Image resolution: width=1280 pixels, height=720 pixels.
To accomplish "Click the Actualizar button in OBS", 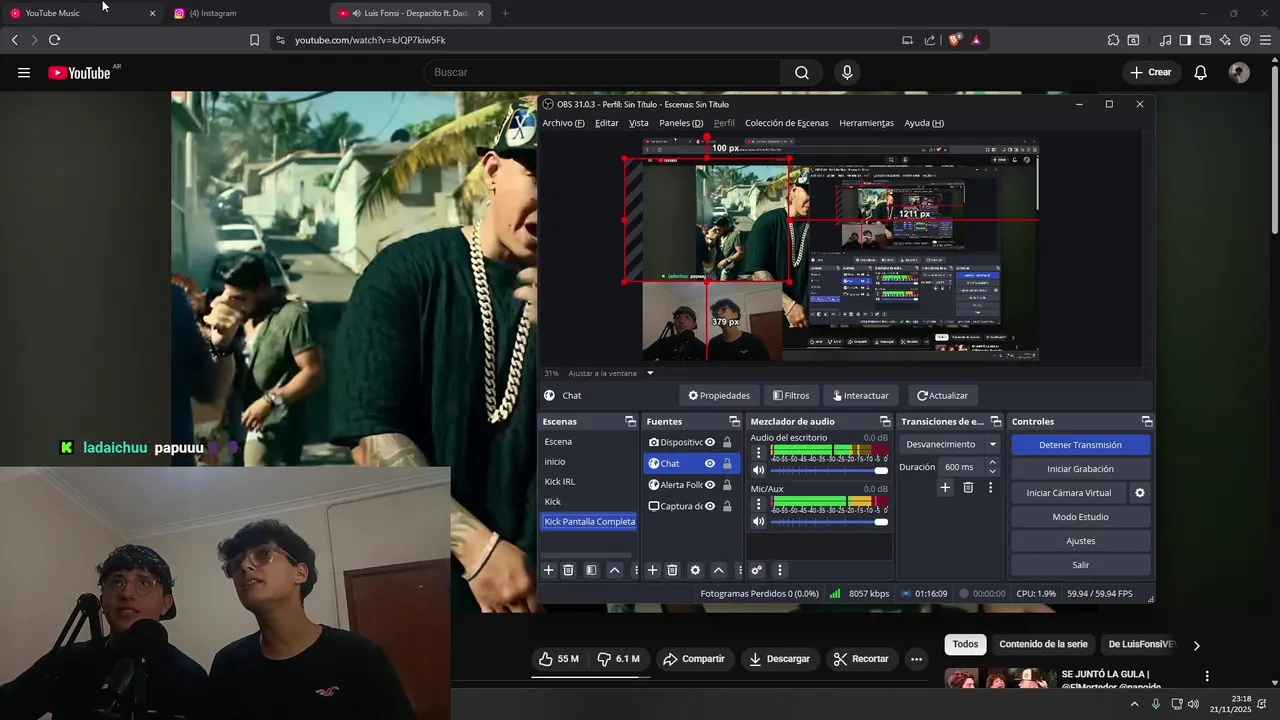I will [x=943, y=395].
